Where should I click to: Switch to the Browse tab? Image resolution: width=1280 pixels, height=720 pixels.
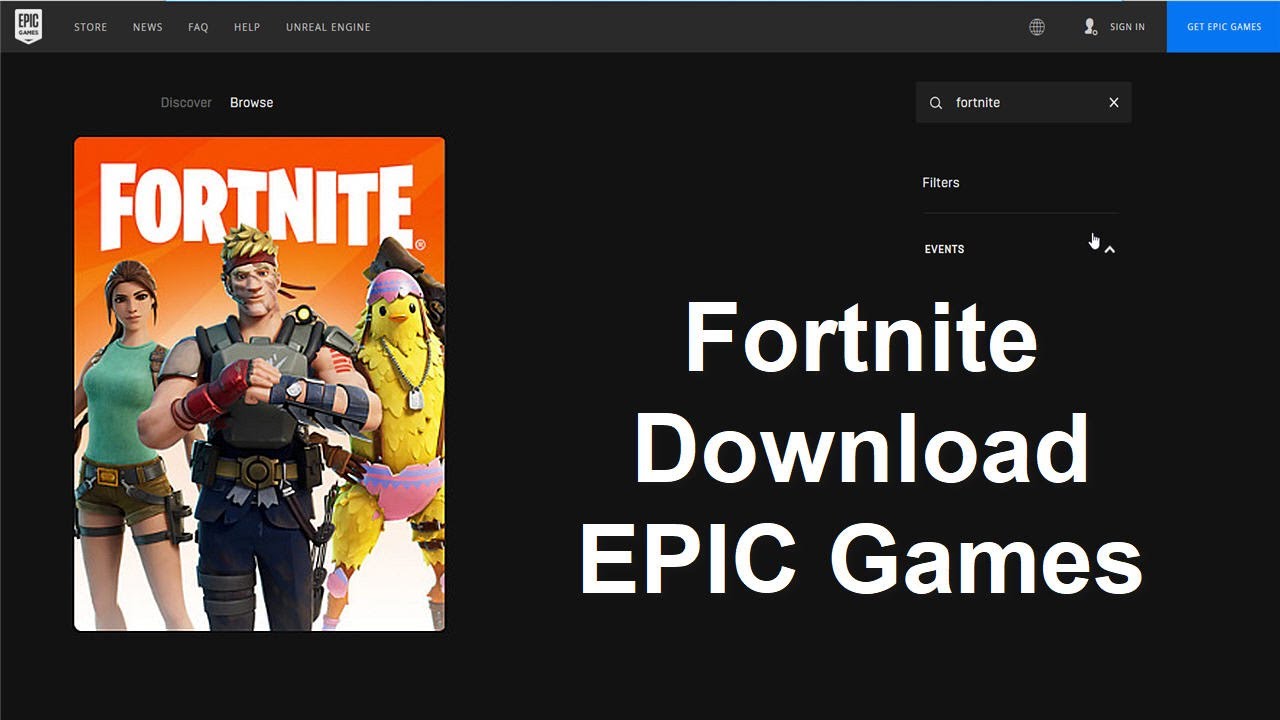click(251, 103)
